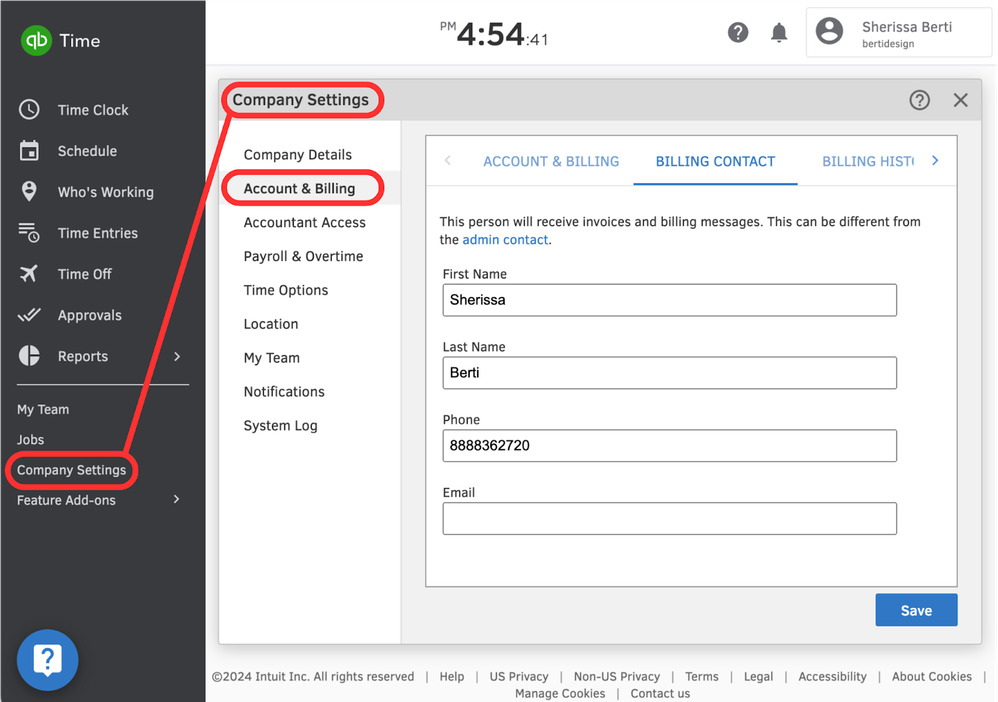
Task: Close the Company Settings dialog
Action: point(960,100)
